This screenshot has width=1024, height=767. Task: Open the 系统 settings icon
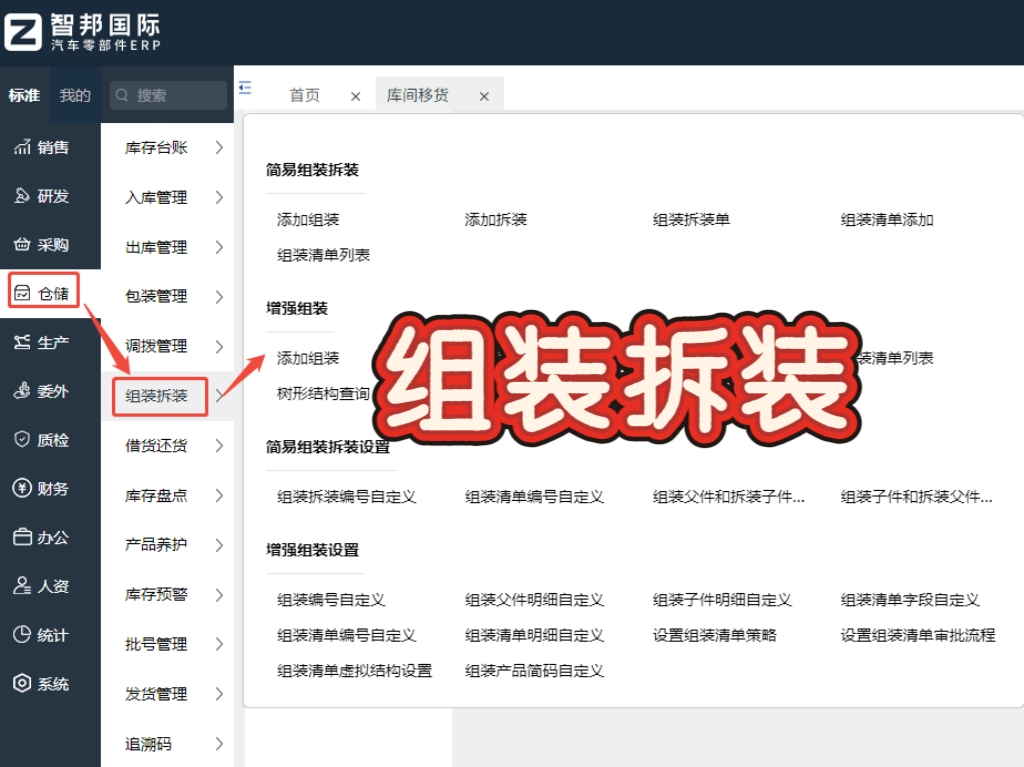click(x=22, y=683)
